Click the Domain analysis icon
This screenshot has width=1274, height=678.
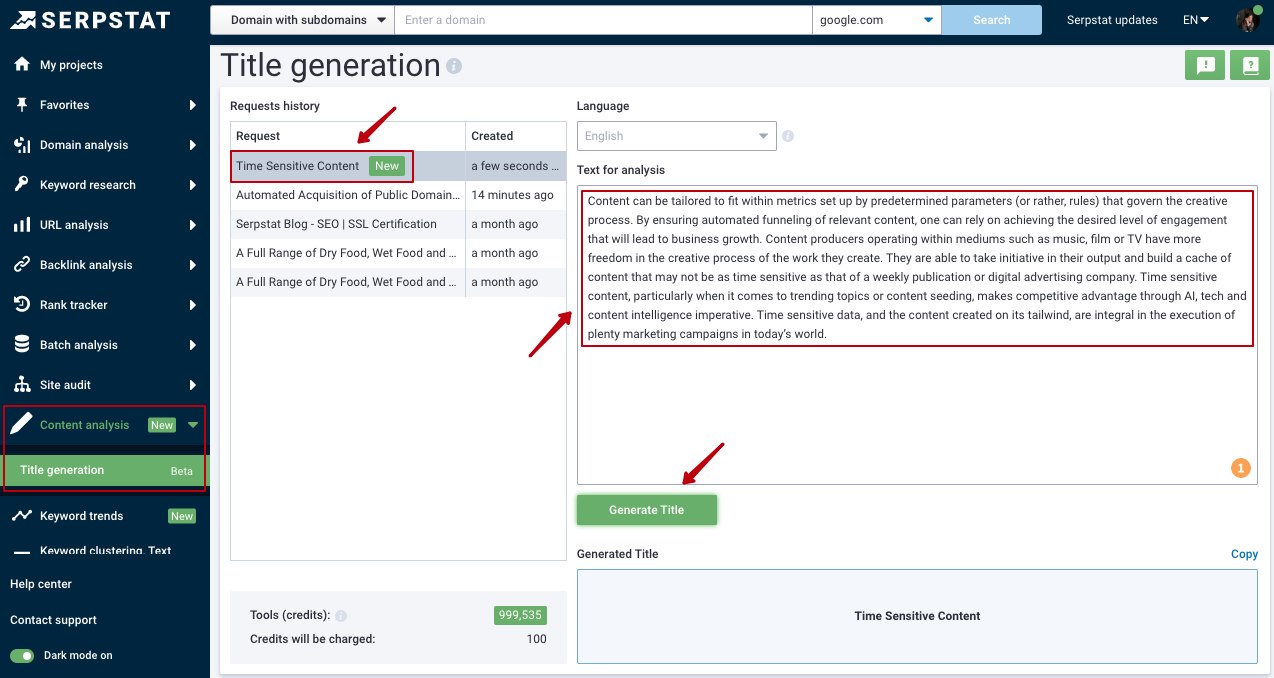point(21,145)
